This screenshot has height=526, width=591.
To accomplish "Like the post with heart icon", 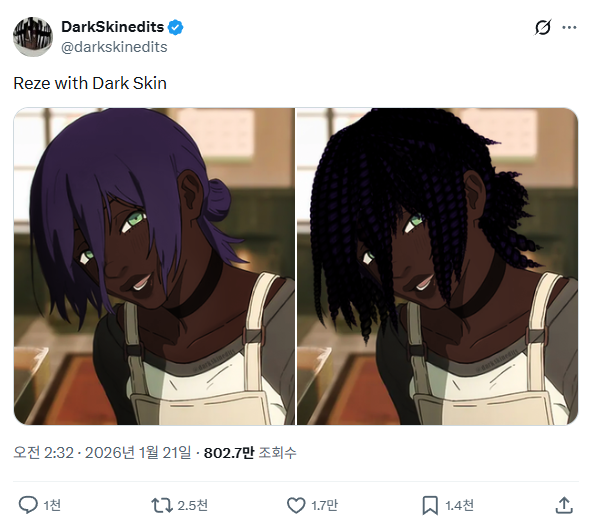I will (x=296, y=505).
